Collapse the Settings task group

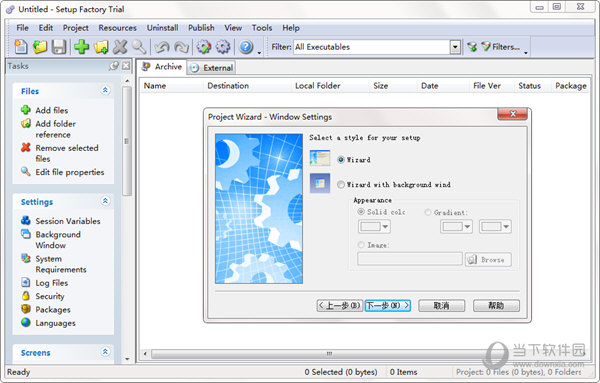click(105, 201)
